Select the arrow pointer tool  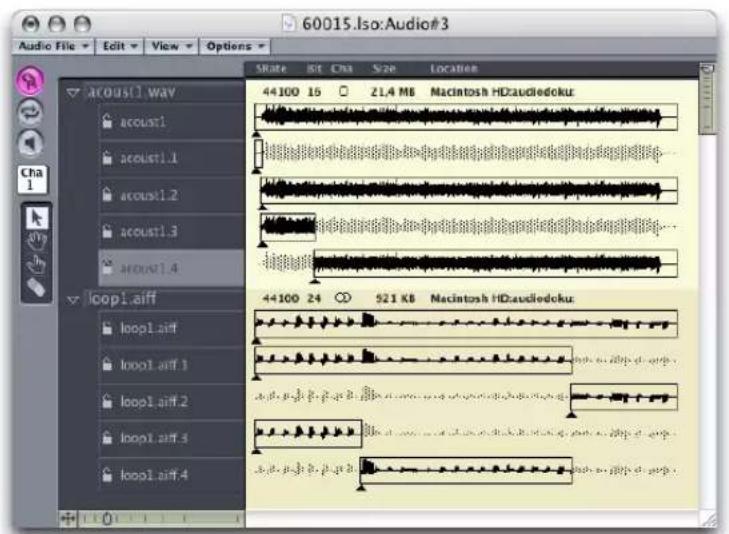36,218
